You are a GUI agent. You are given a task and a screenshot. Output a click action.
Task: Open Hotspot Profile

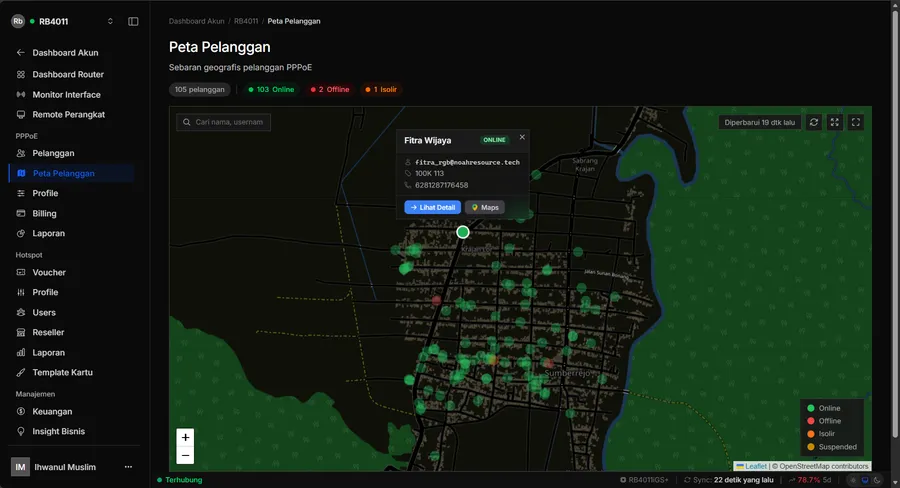pos(72,292)
